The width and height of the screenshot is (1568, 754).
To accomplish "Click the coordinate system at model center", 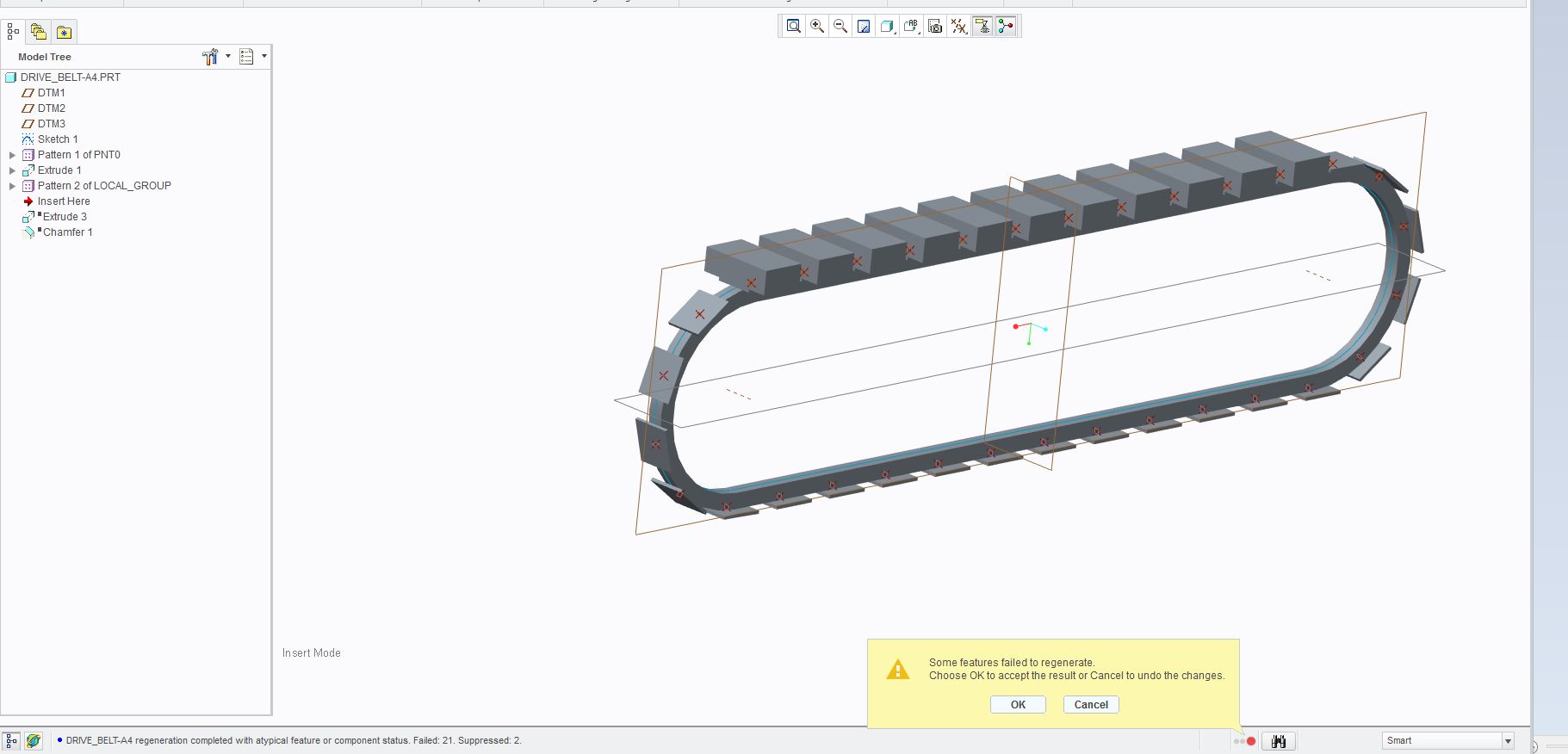I will (x=1030, y=332).
